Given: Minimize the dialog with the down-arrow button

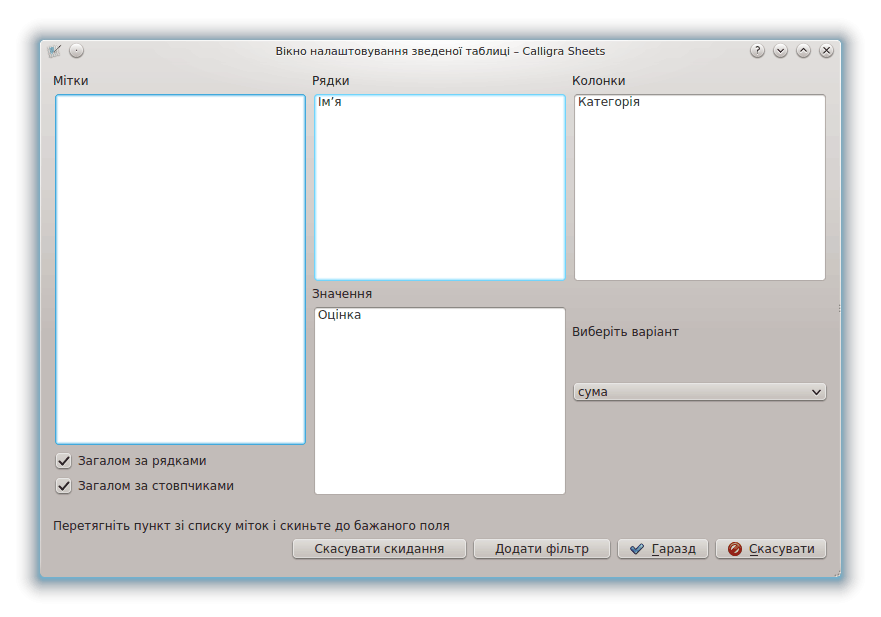Looking at the screenshot, I should pos(780,51).
